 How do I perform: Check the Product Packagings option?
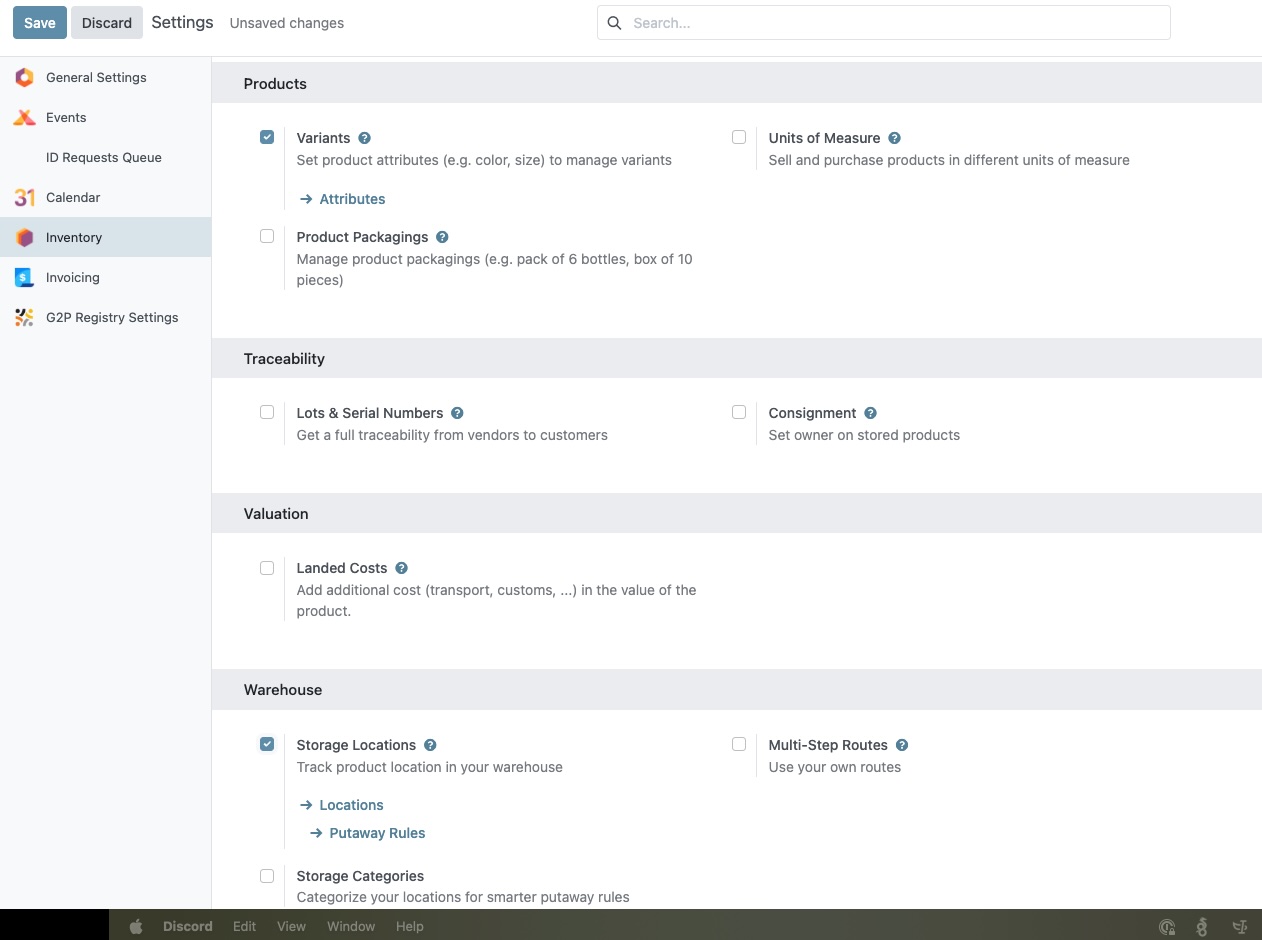click(267, 236)
